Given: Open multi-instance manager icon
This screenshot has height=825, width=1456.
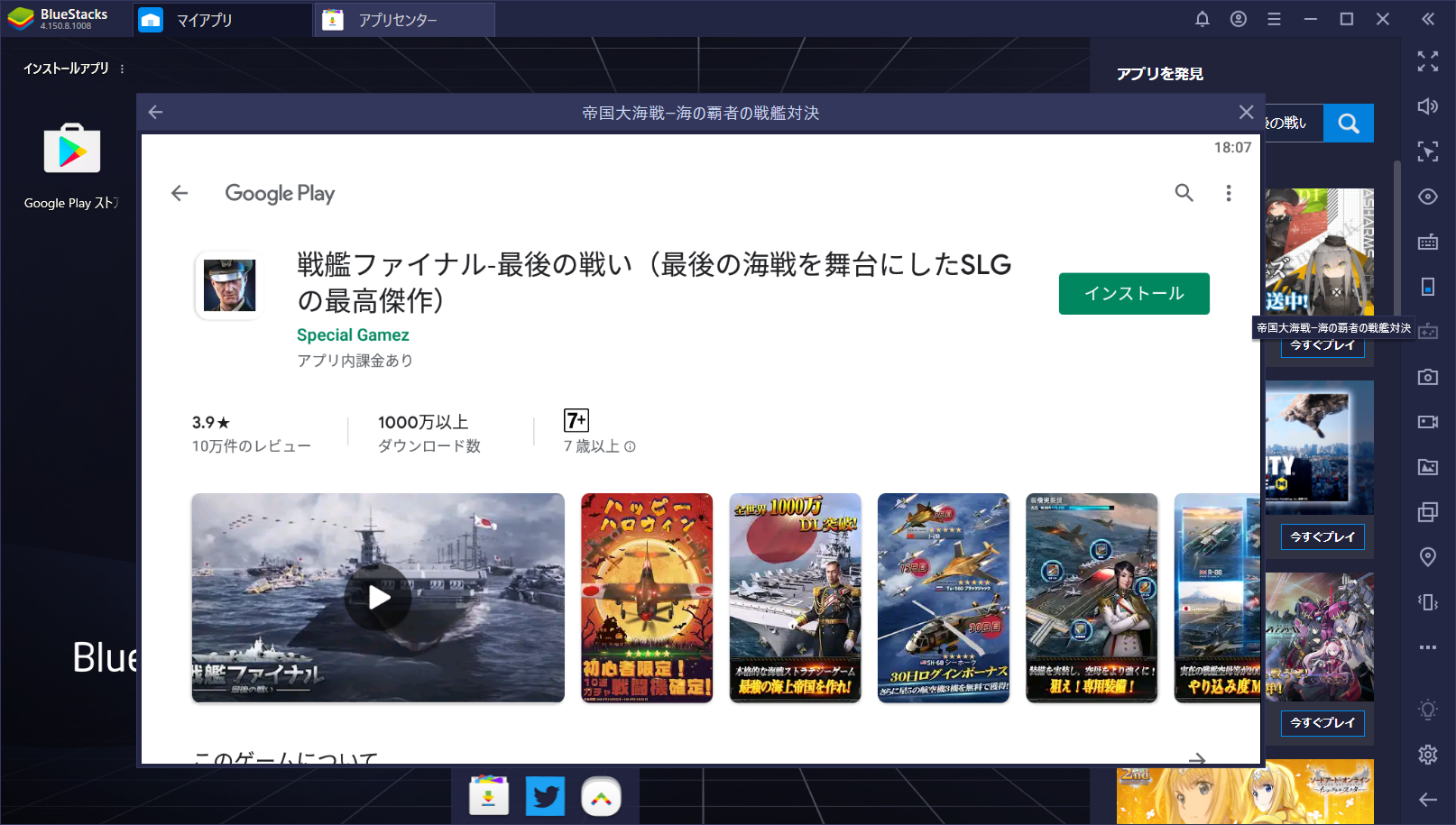Looking at the screenshot, I should click(x=1428, y=512).
